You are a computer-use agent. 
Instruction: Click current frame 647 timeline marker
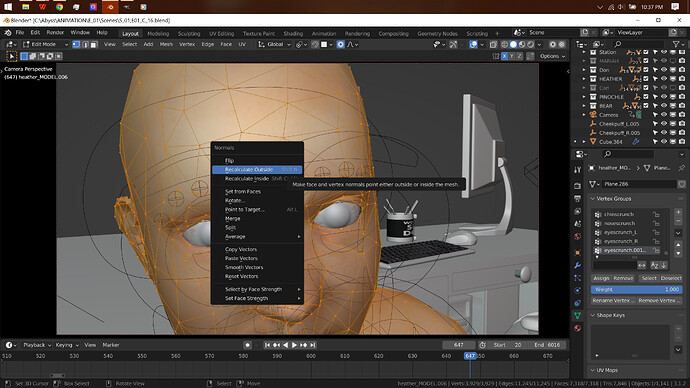470,355
